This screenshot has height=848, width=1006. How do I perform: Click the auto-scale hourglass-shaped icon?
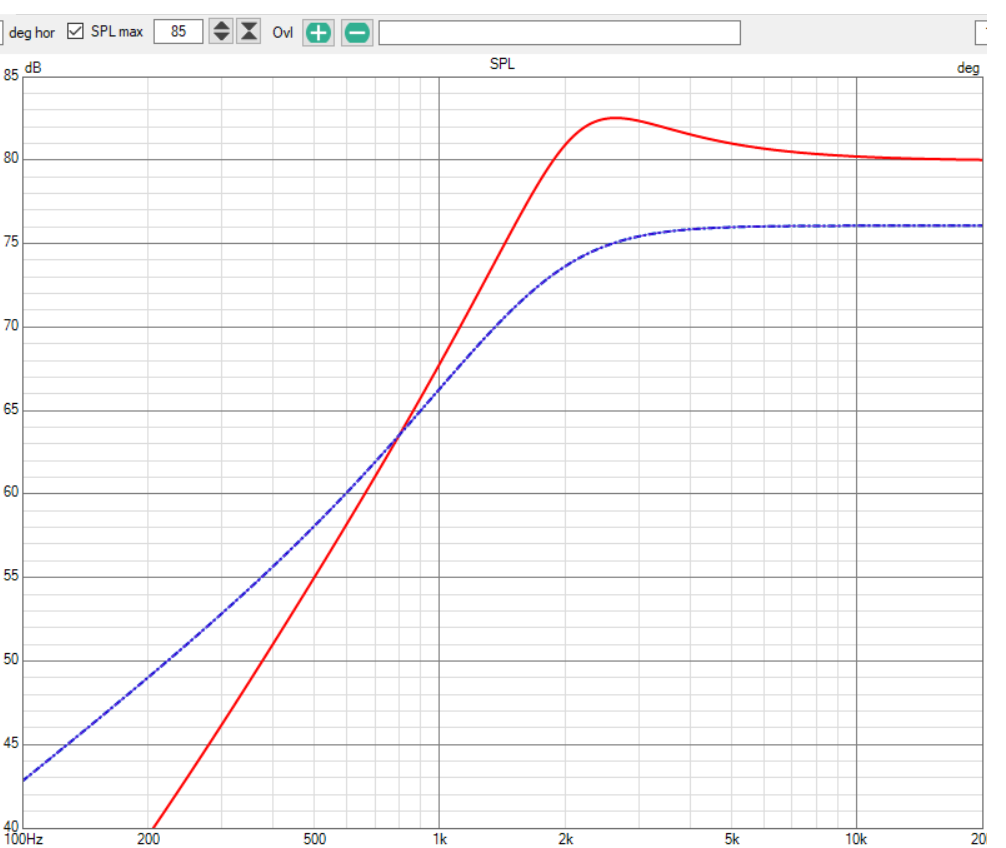click(249, 31)
